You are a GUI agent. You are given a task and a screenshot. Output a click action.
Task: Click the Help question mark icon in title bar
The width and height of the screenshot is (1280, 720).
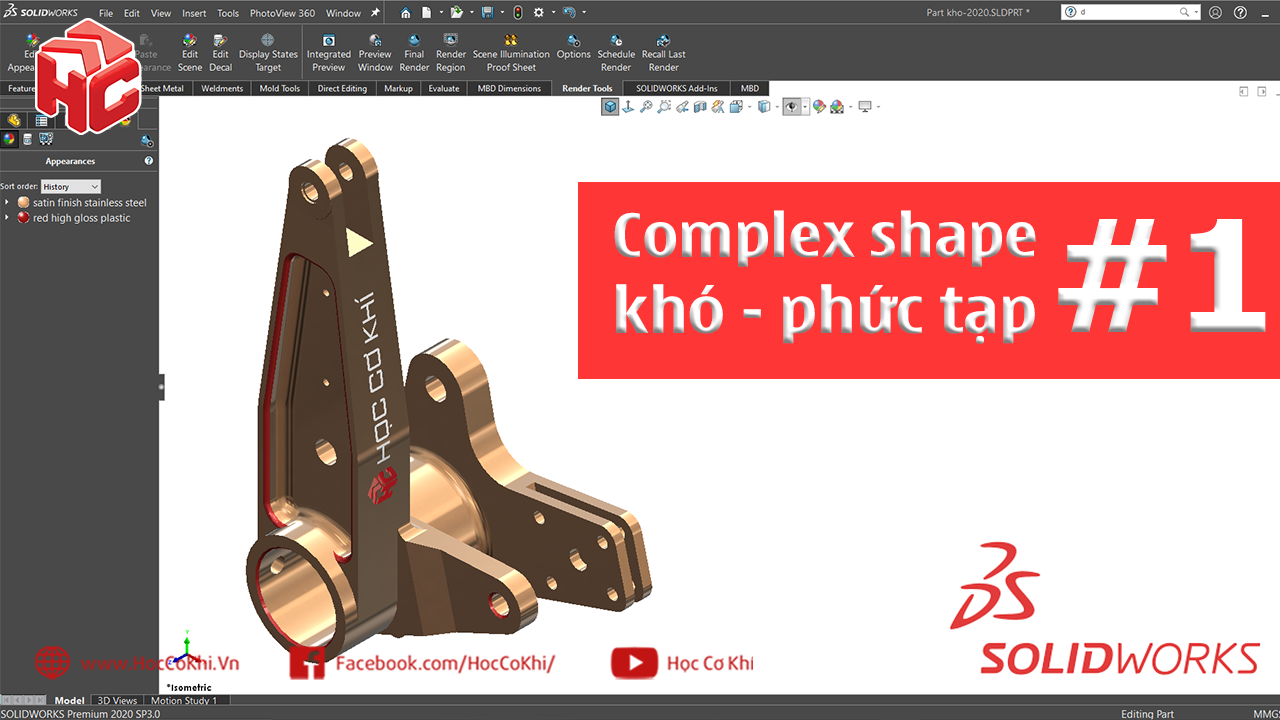1240,13
